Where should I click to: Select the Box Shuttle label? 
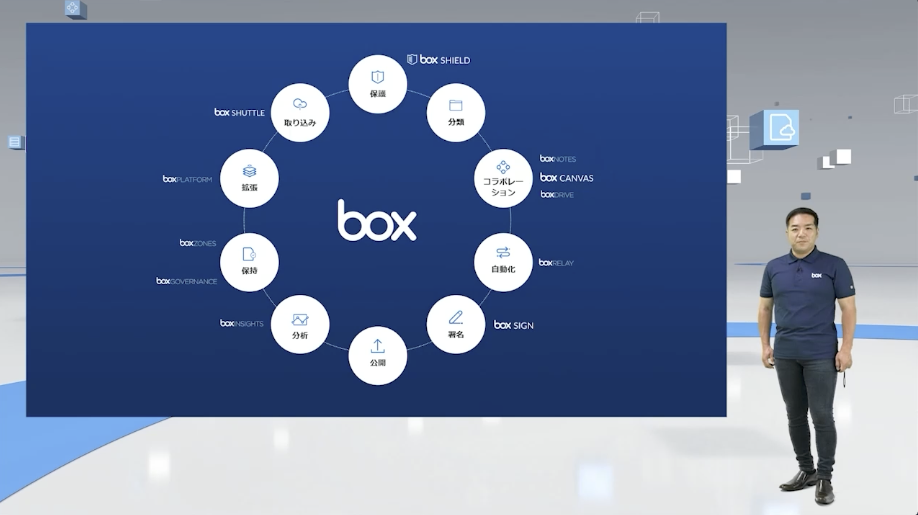(240, 113)
